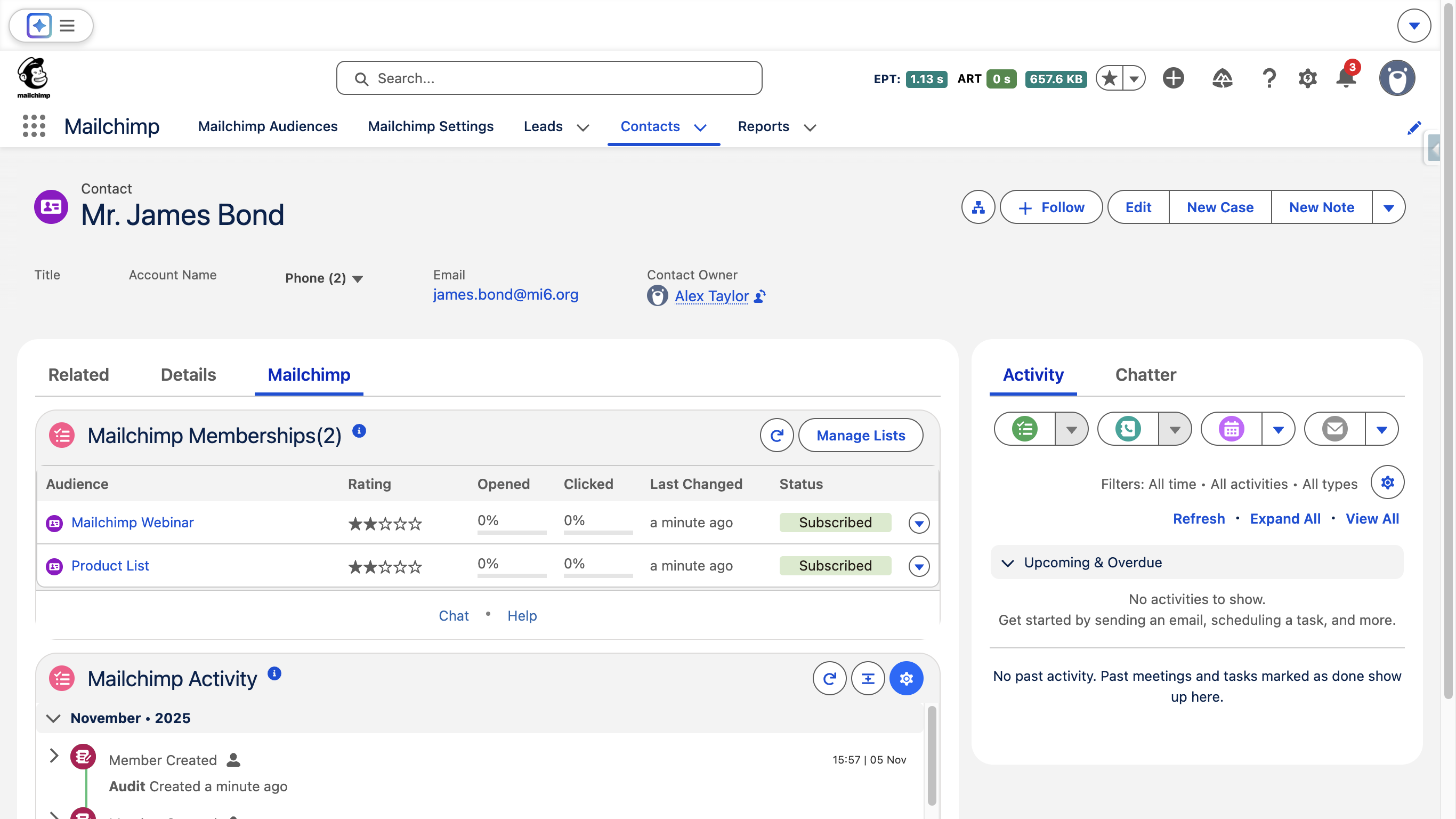Collapse the Upcoming & Overdue section

coord(1007,562)
